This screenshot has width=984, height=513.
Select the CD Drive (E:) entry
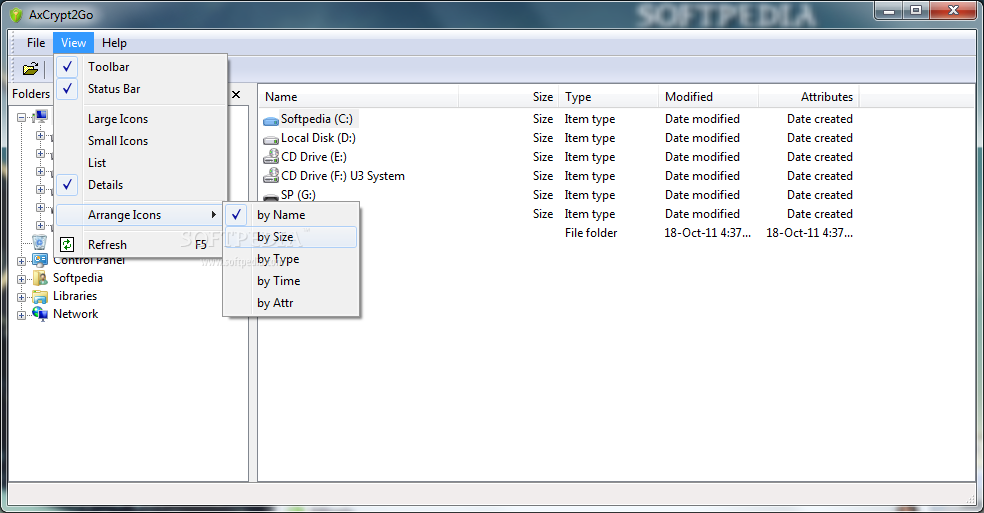[x=314, y=157]
